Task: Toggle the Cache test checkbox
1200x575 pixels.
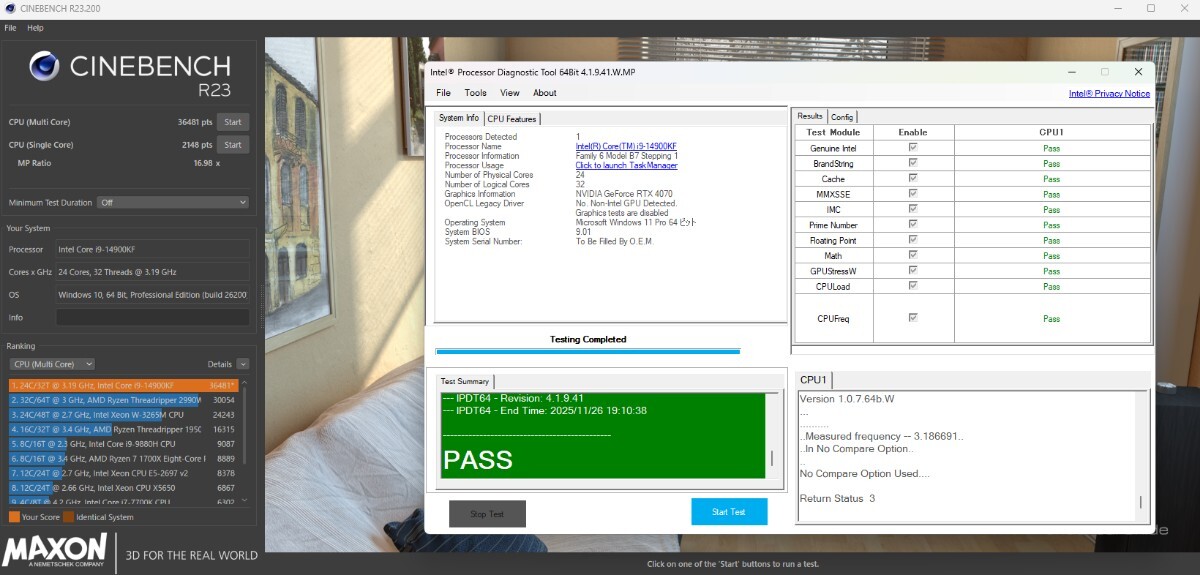Action: pyautogui.click(x=912, y=178)
